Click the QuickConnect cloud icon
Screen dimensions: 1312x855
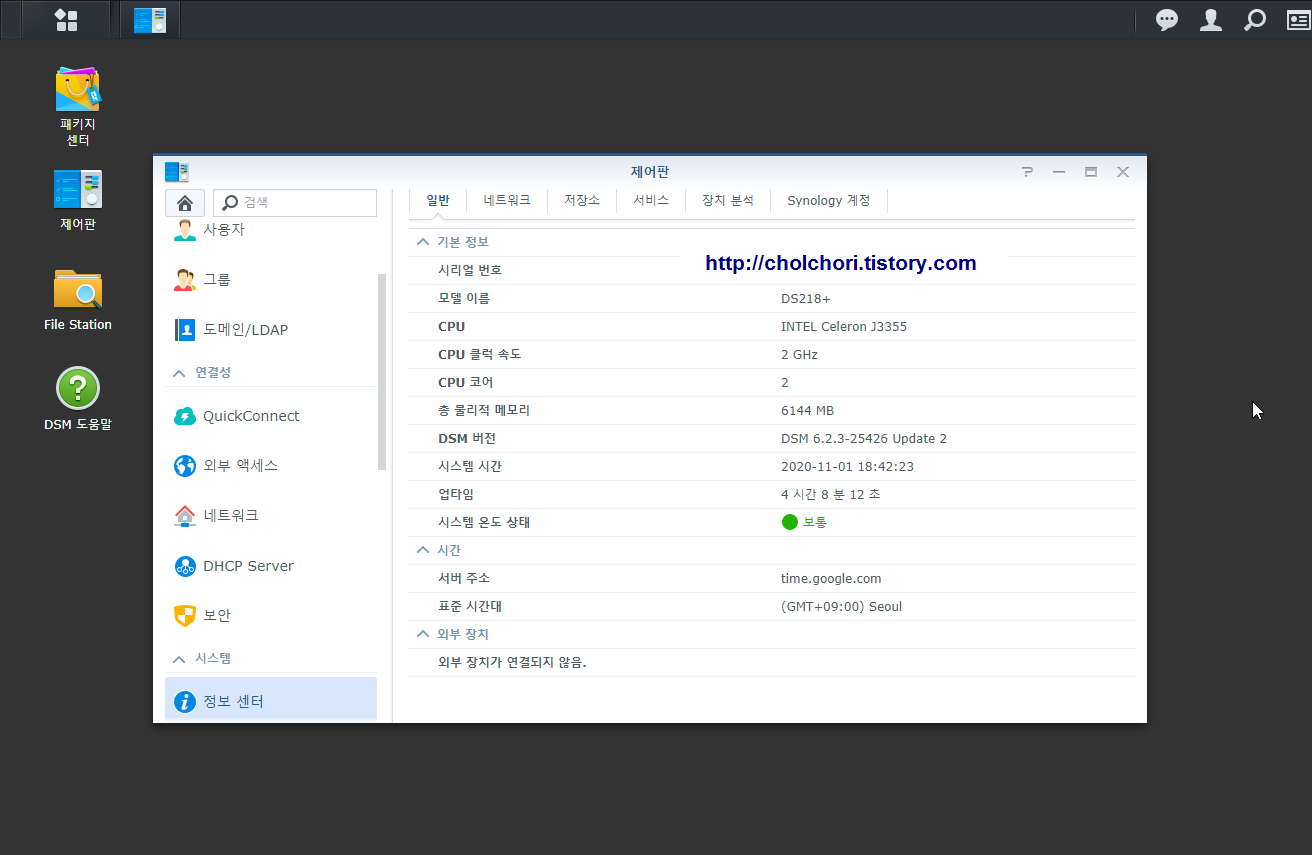click(x=185, y=416)
